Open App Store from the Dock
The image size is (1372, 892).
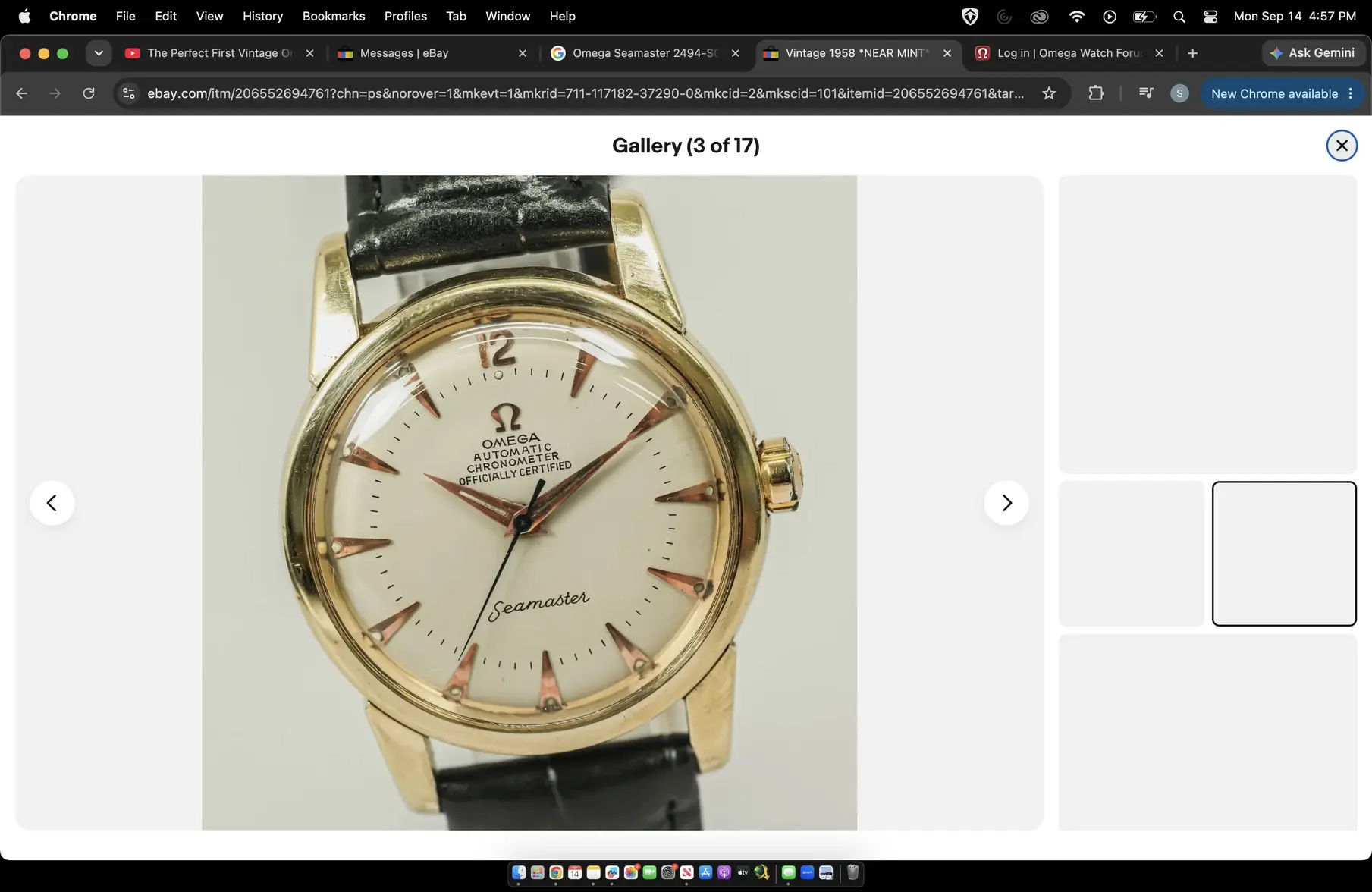[705, 872]
